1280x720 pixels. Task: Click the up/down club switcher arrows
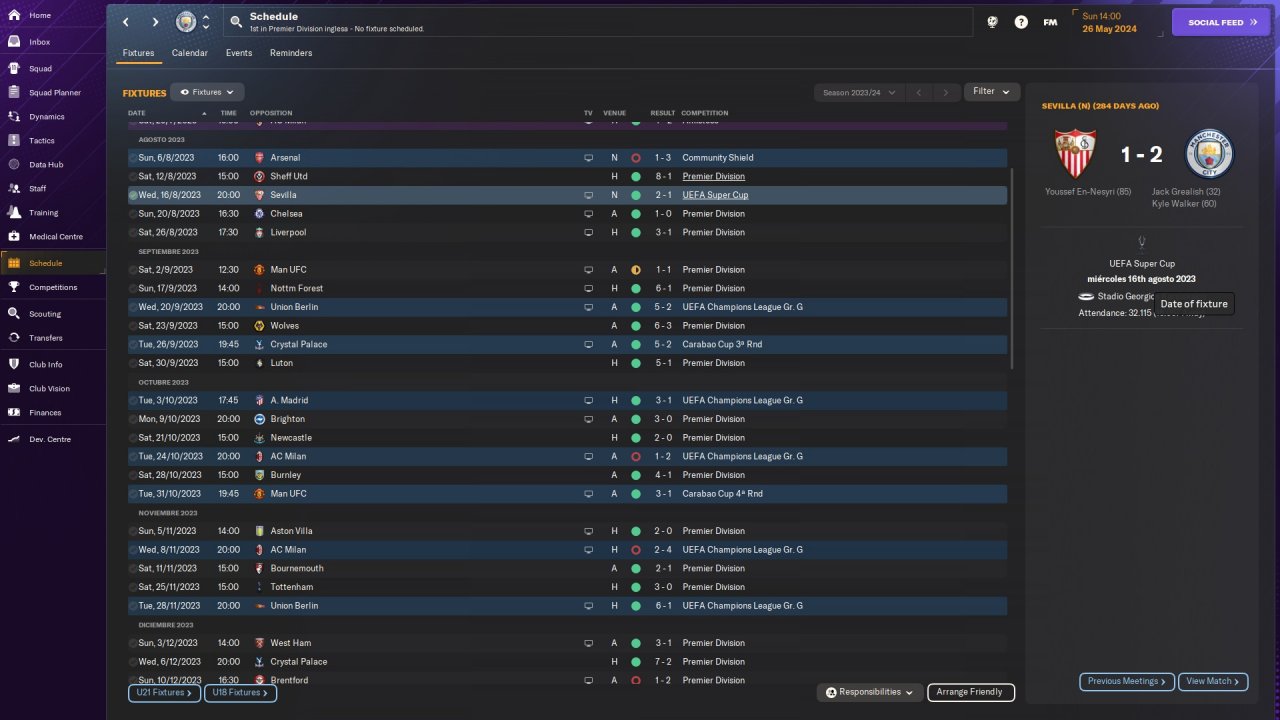click(x=206, y=22)
